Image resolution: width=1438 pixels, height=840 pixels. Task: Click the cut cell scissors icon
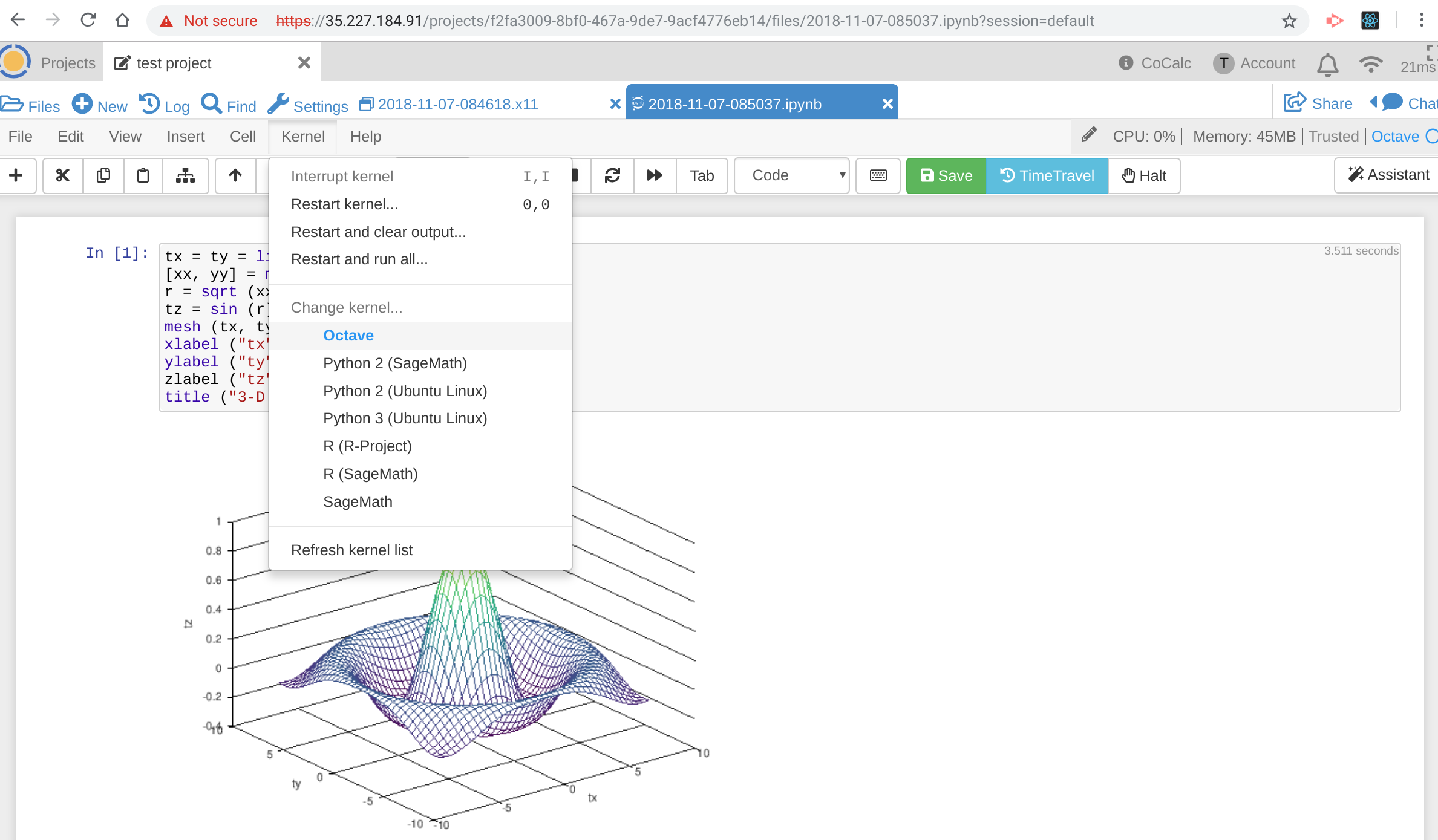click(62, 175)
